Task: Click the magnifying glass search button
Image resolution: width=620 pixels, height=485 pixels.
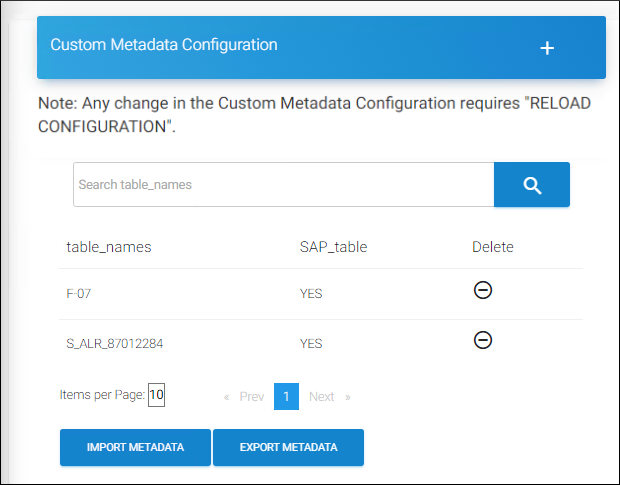Action: click(x=532, y=185)
